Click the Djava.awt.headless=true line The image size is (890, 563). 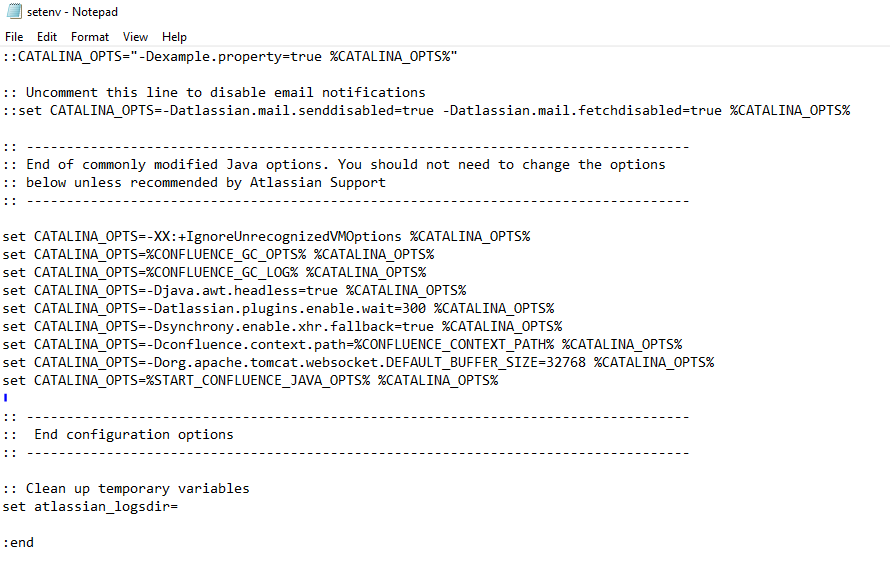pyautogui.click(x=234, y=291)
